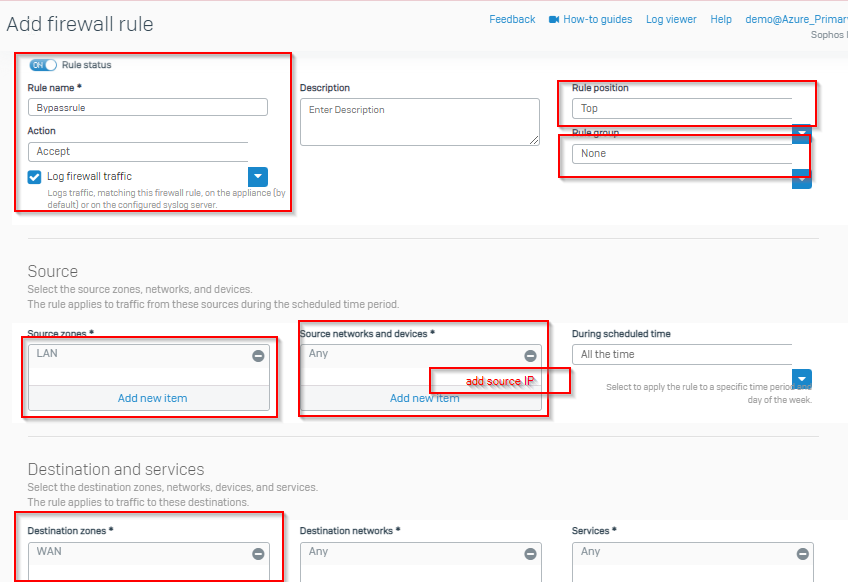
Task: Add new item to Source networks
Action: (425, 398)
